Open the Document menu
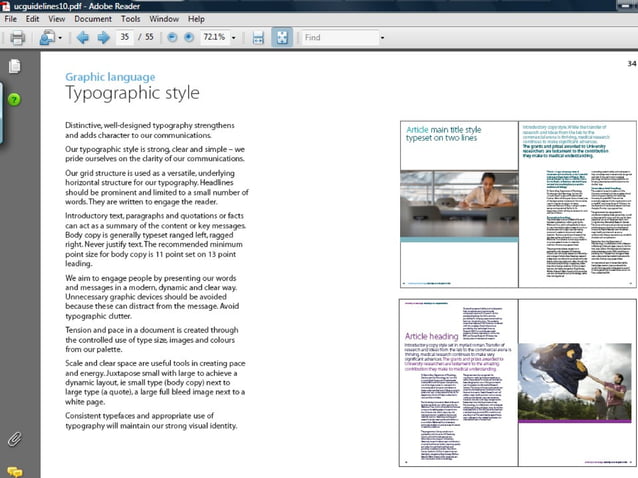 [x=93, y=19]
